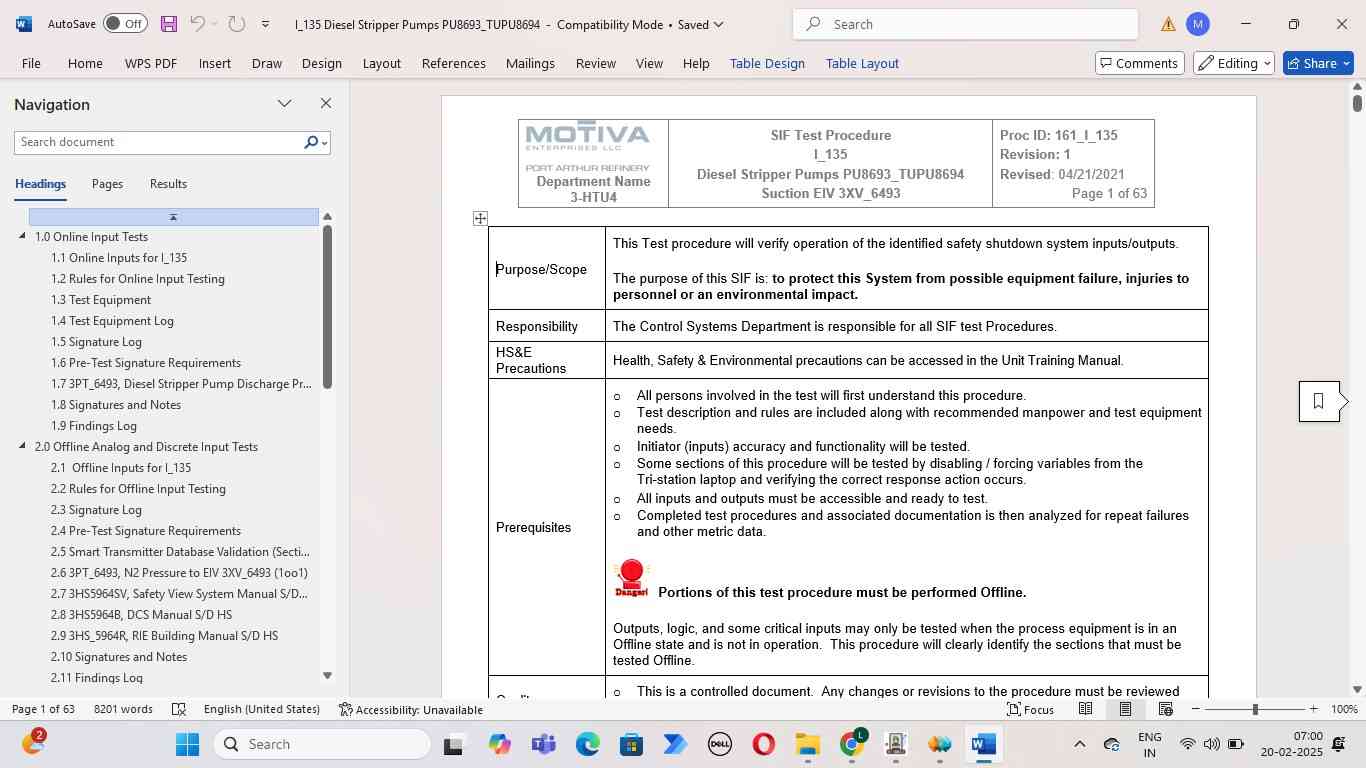Click the Search document field
The image size is (1366, 768).
158,143
